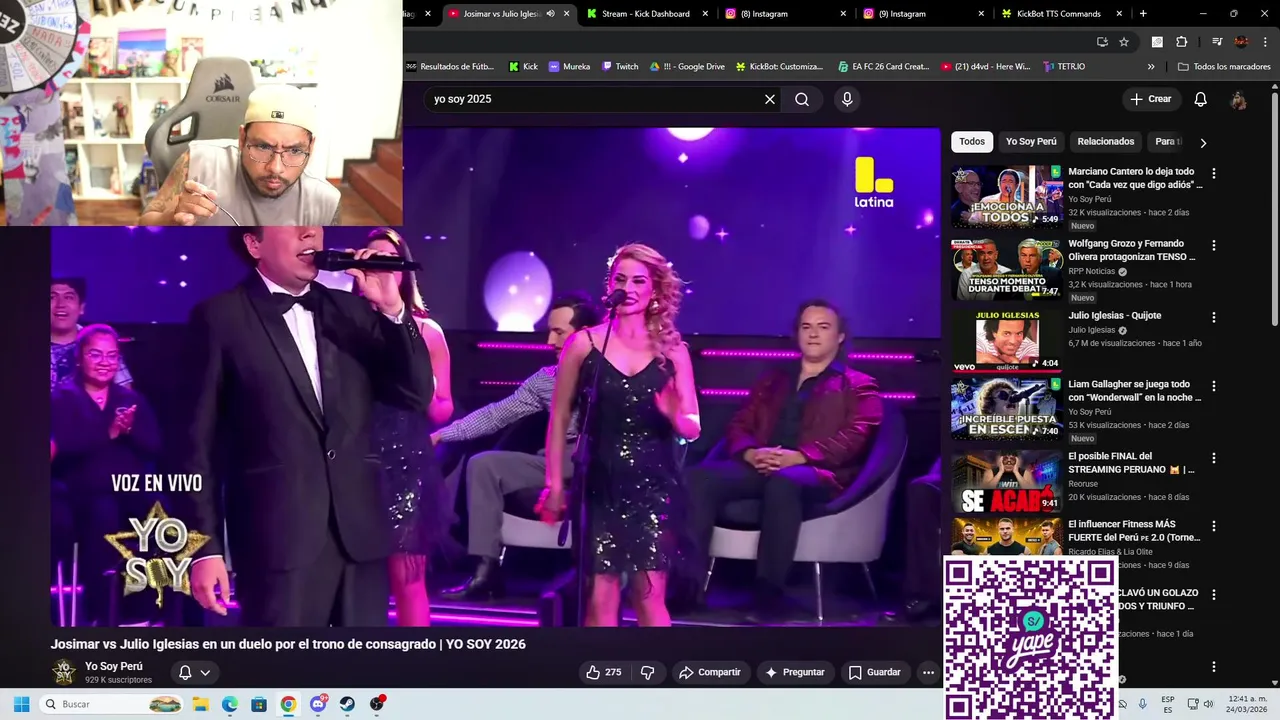1280x720 pixels.
Task: Open the Windows Start menu
Action: pyautogui.click(x=21, y=704)
